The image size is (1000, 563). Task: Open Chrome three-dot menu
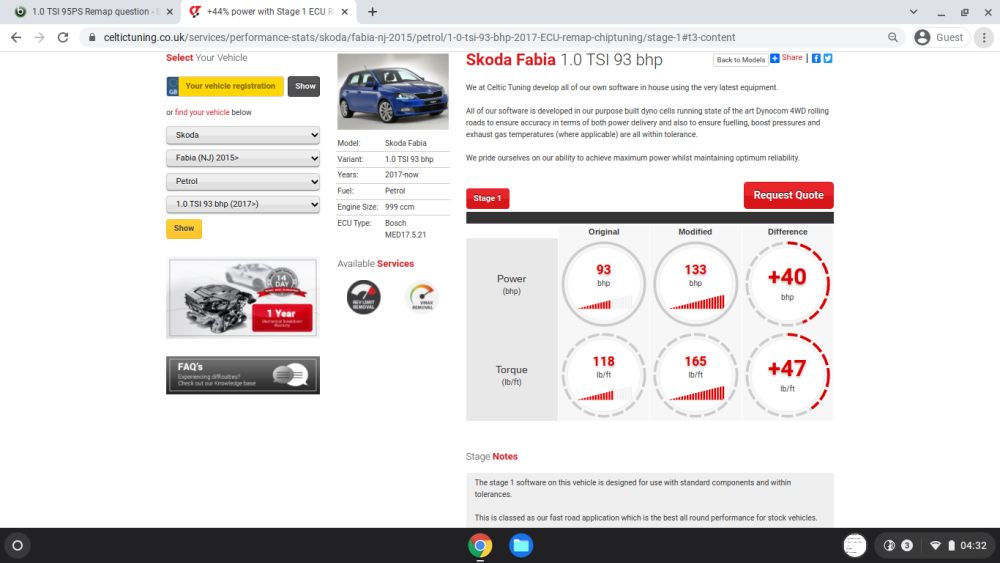[984, 38]
